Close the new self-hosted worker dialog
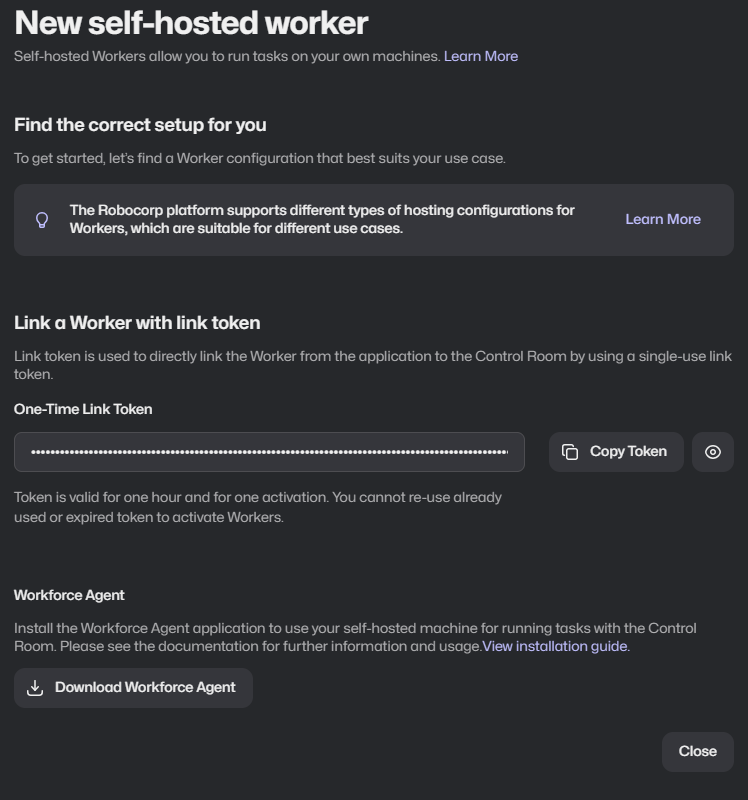 (697, 752)
